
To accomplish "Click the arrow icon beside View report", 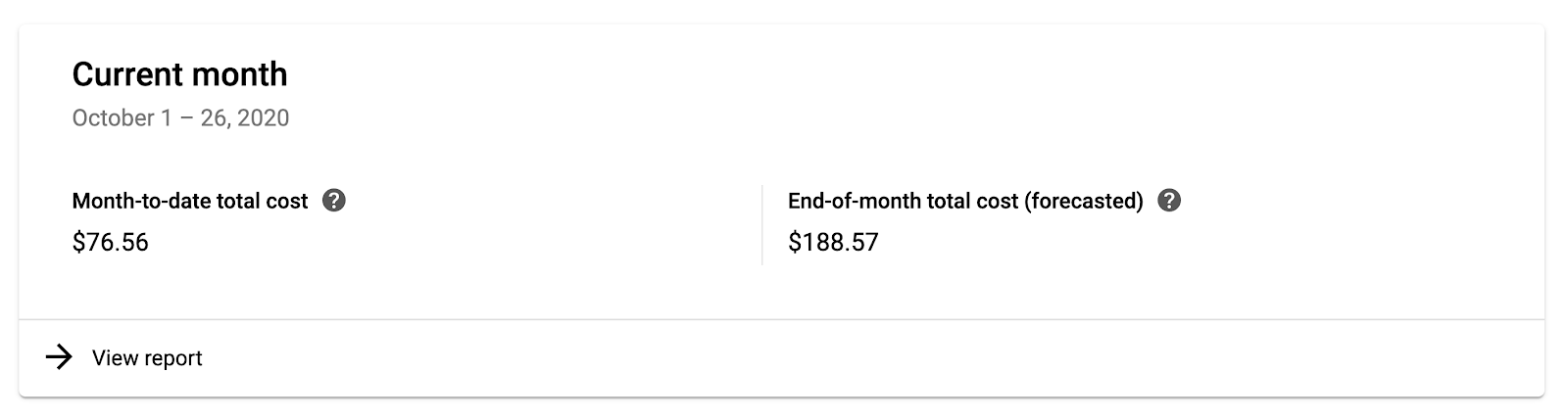I will click(60, 358).
